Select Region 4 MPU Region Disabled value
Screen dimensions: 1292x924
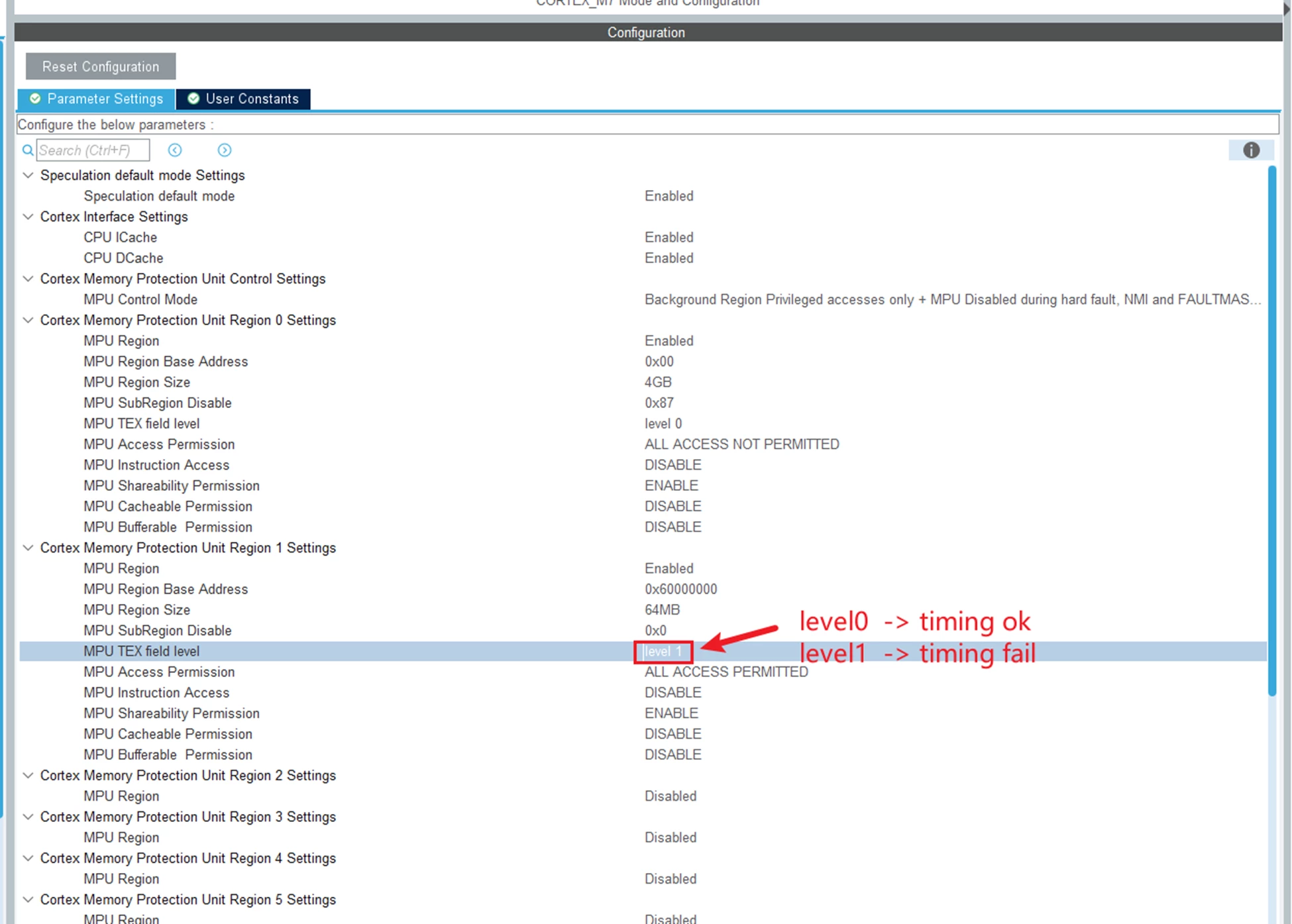click(671, 879)
